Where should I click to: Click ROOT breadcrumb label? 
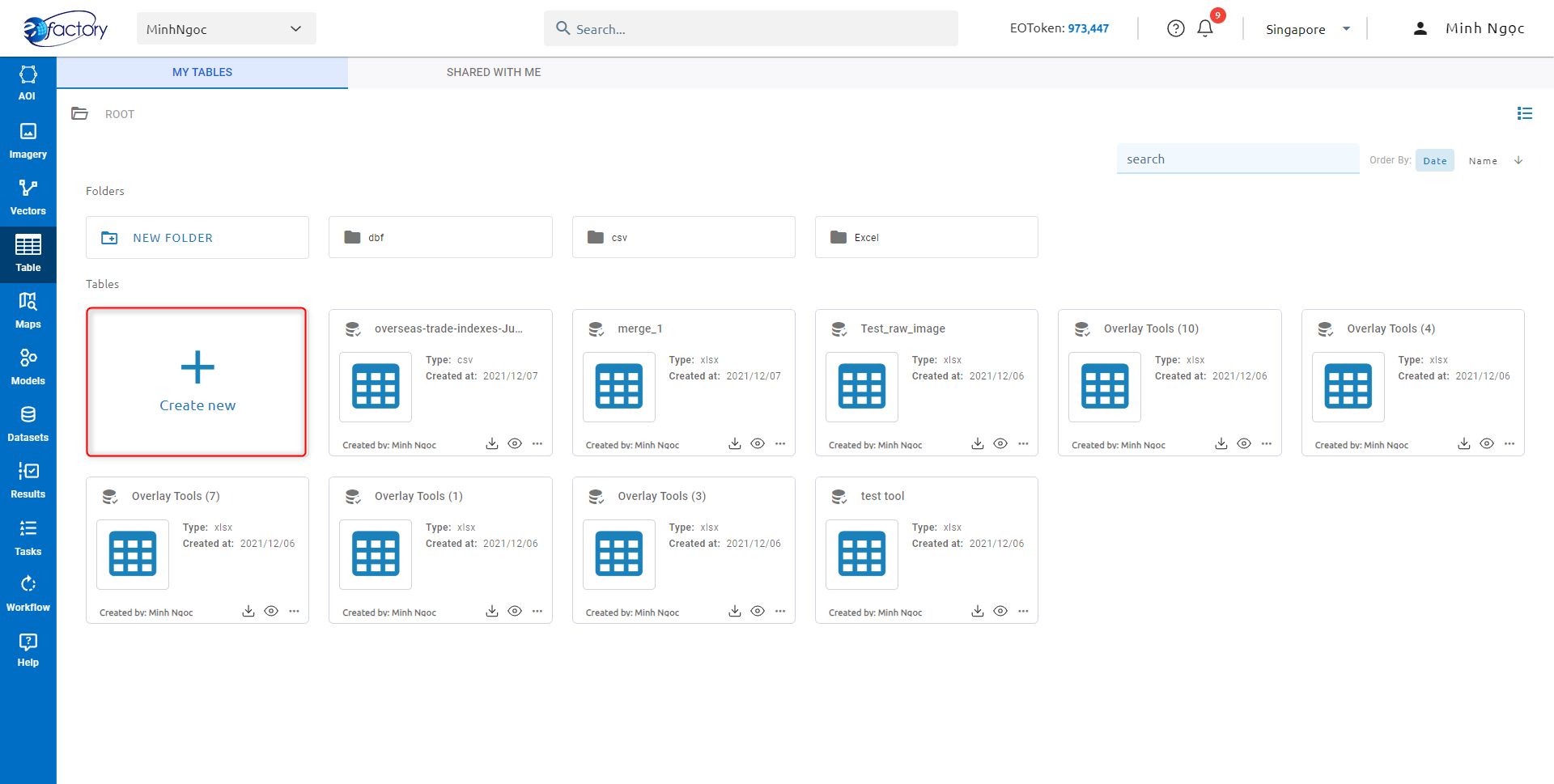[x=120, y=114]
